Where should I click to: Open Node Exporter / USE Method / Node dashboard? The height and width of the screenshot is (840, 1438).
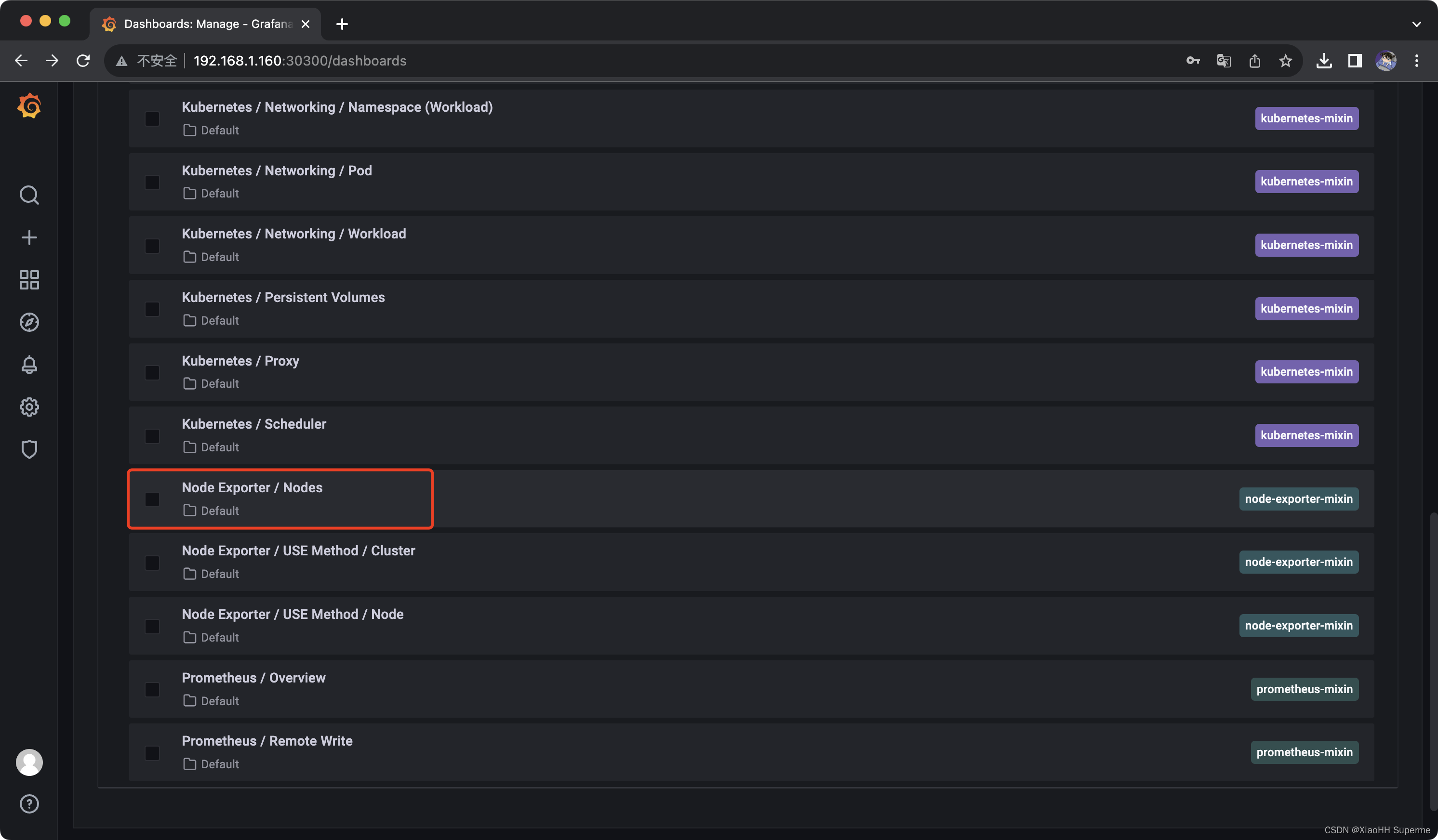(x=293, y=614)
